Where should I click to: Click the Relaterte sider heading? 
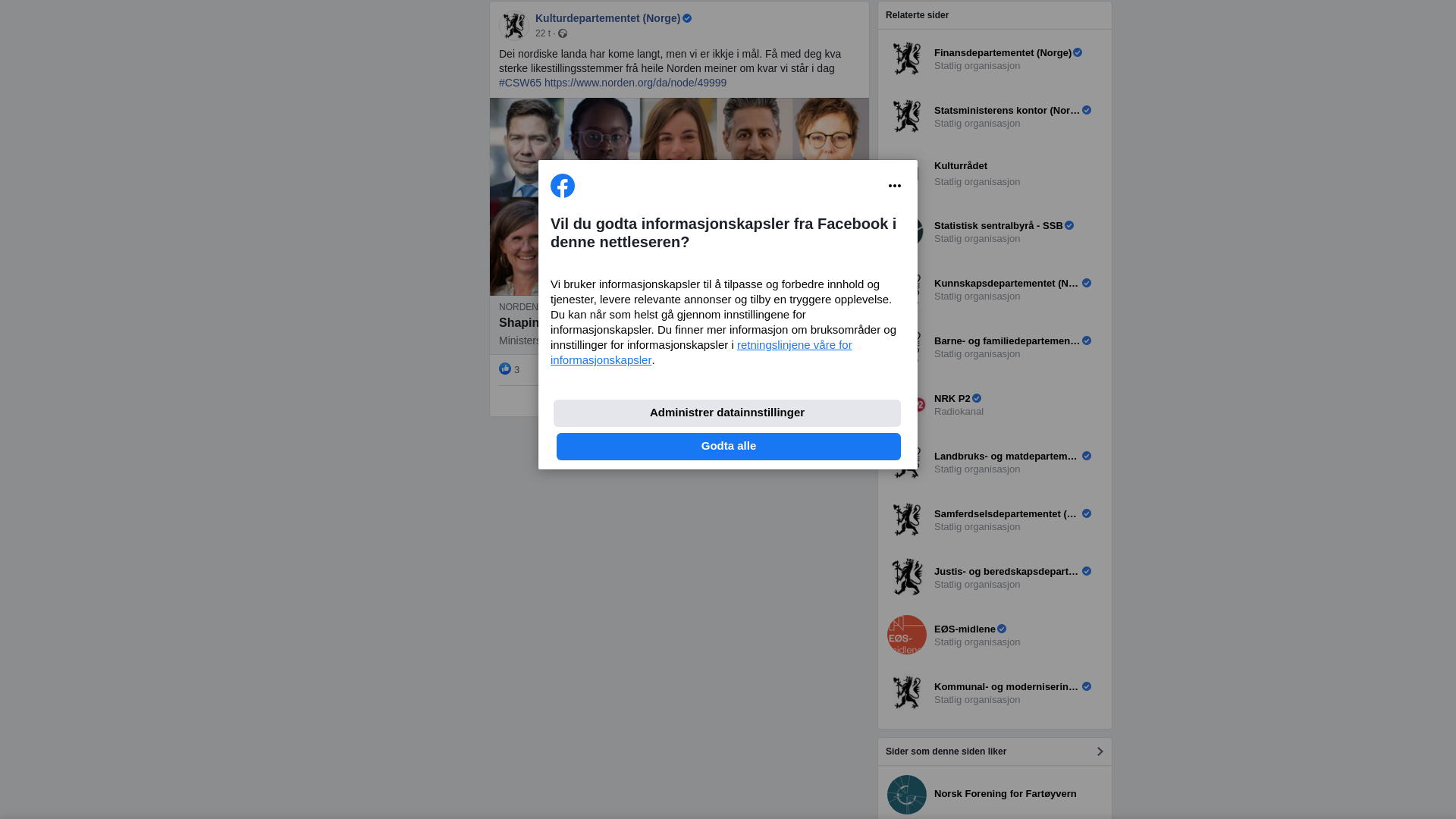click(x=917, y=15)
